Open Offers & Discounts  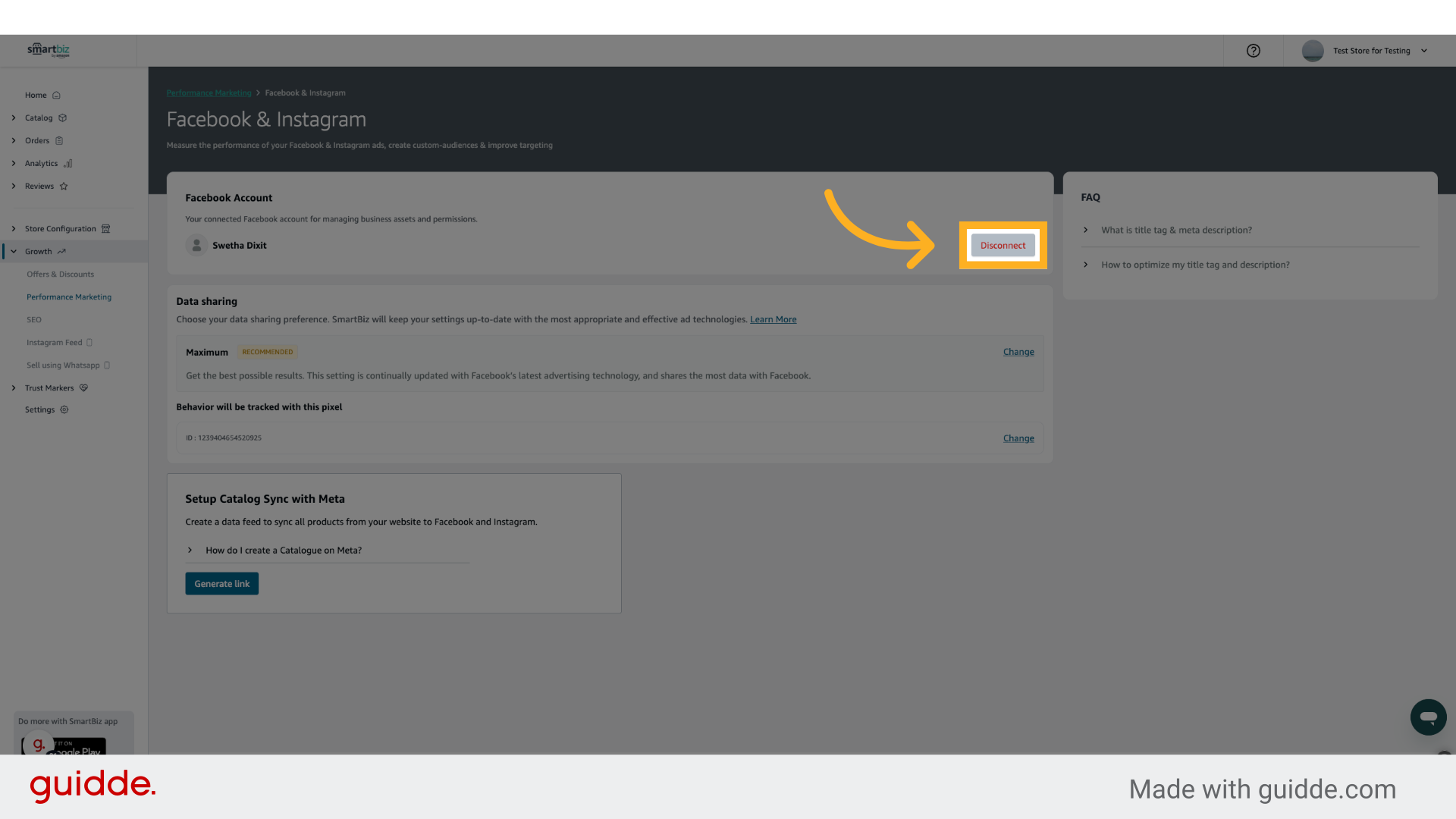point(61,275)
